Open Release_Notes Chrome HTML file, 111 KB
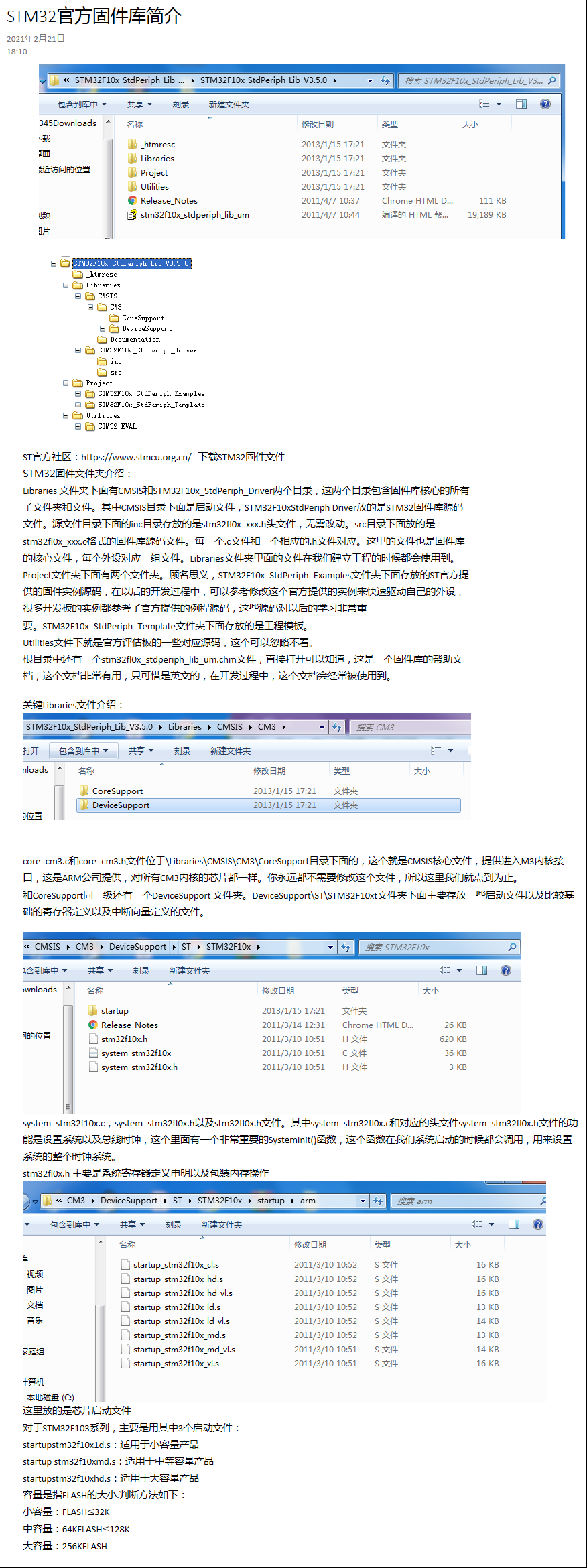Image resolution: width=587 pixels, height=1568 pixels. [169, 201]
